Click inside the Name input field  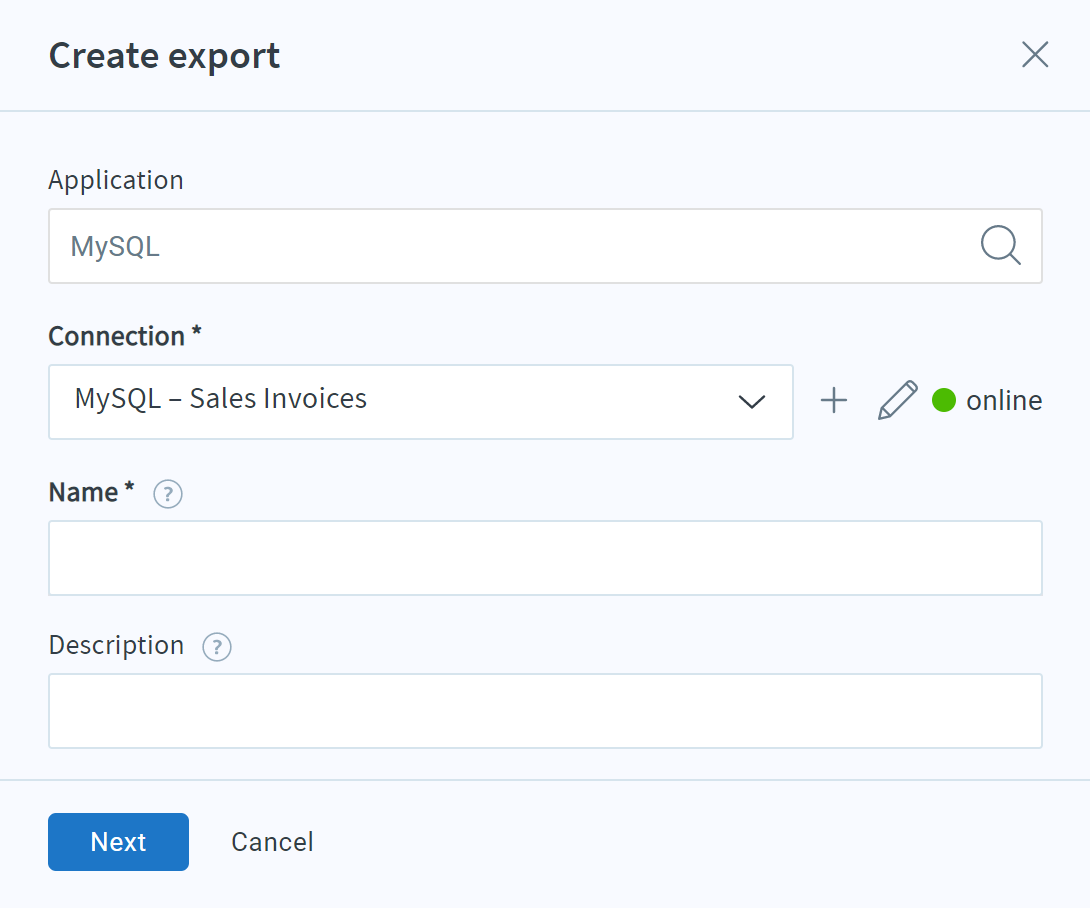click(545, 557)
